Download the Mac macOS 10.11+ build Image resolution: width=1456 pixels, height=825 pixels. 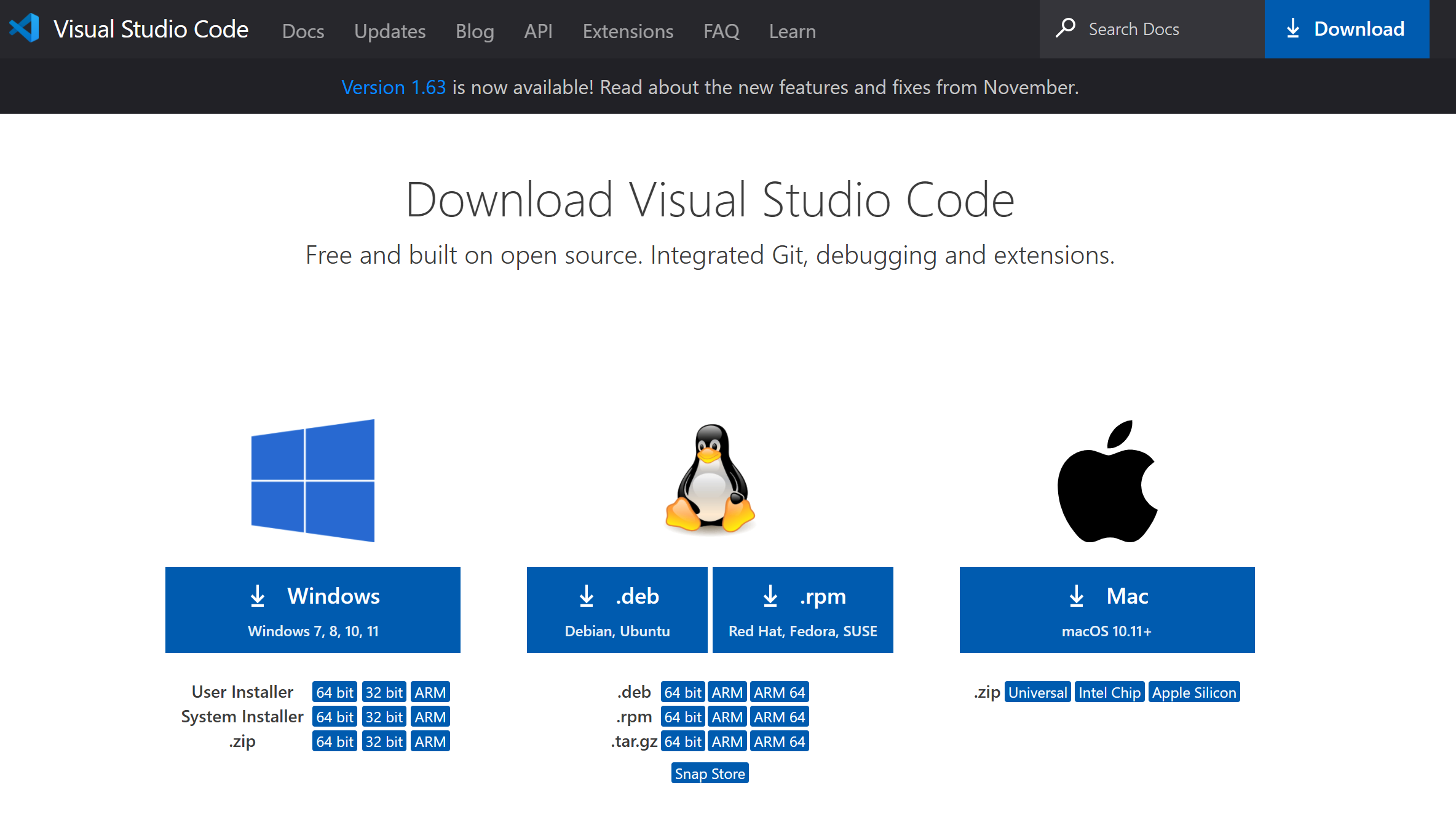1107,610
